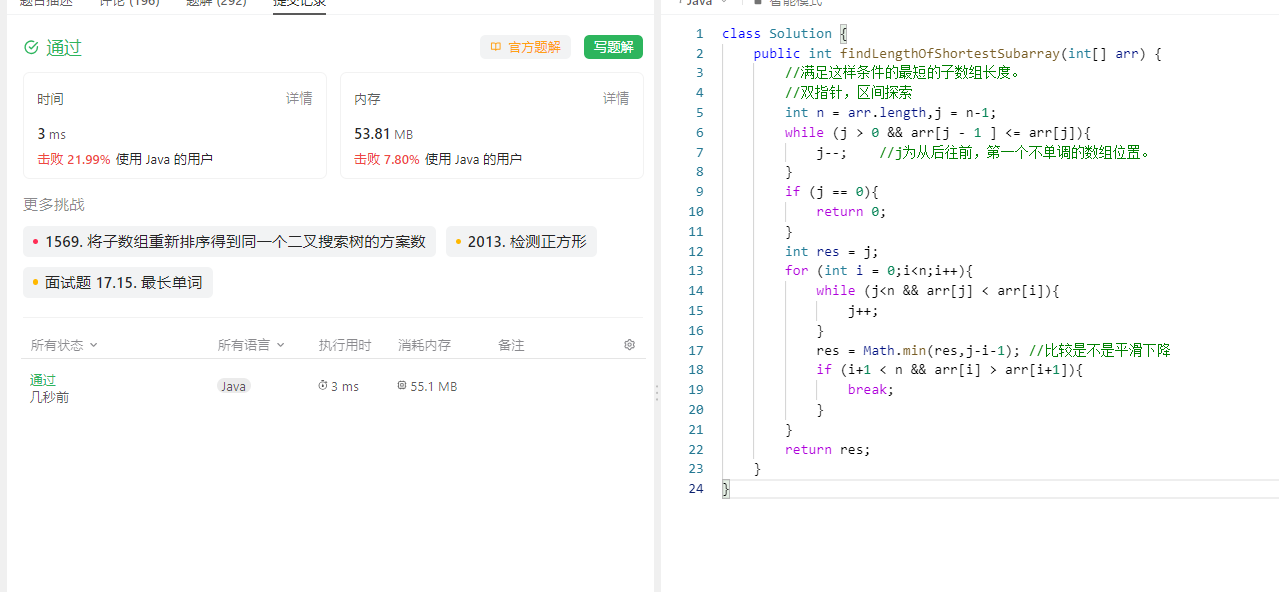1279x592 pixels.
Task: Click the orange dot before problem 2013
Action: coord(458,242)
